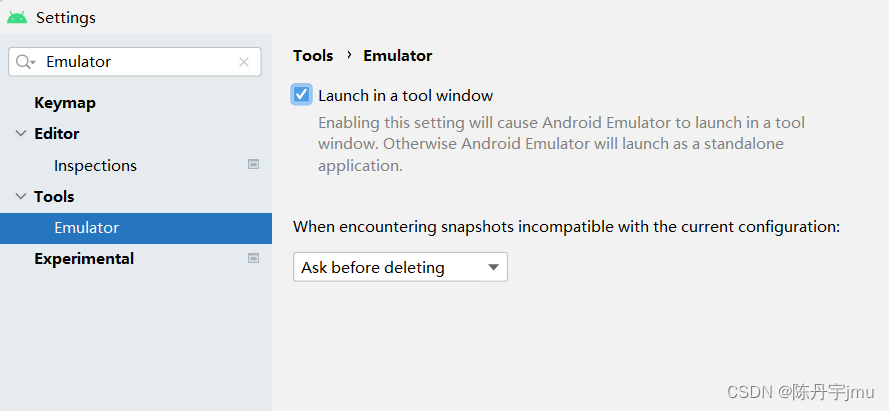Image resolution: width=889 pixels, height=411 pixels.
Task: Collapse the Tools tree section
Action: point(21,197)
